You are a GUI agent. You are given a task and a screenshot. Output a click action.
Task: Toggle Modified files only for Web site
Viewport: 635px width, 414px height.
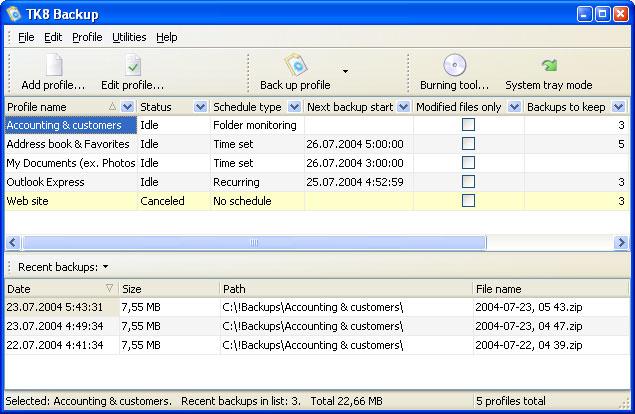[x=468, y=201]
